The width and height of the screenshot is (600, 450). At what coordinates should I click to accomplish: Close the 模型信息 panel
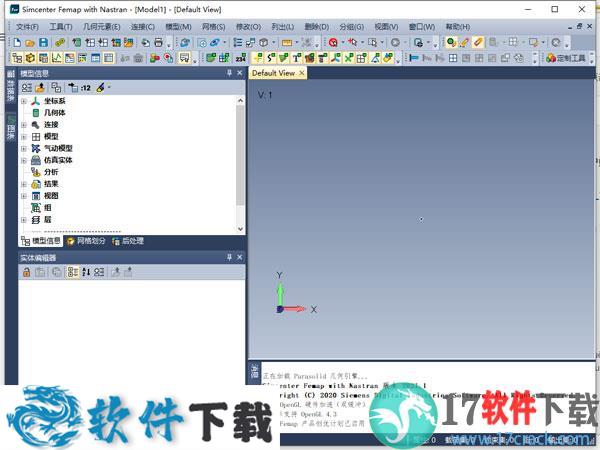[240, 73]
